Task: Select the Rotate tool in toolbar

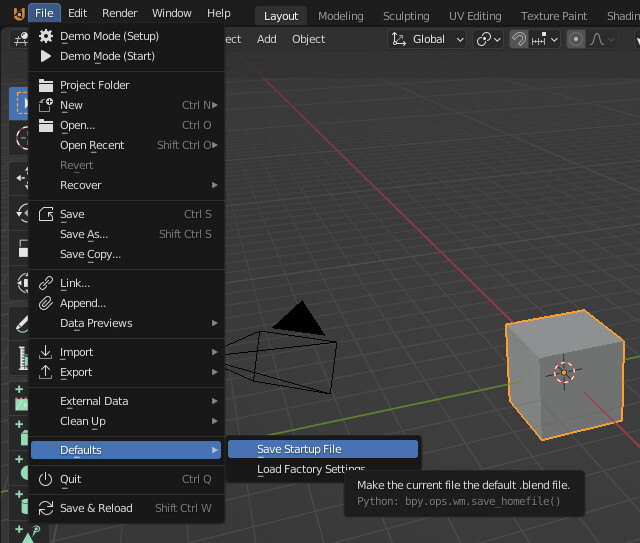Action: tap(19, 213)
